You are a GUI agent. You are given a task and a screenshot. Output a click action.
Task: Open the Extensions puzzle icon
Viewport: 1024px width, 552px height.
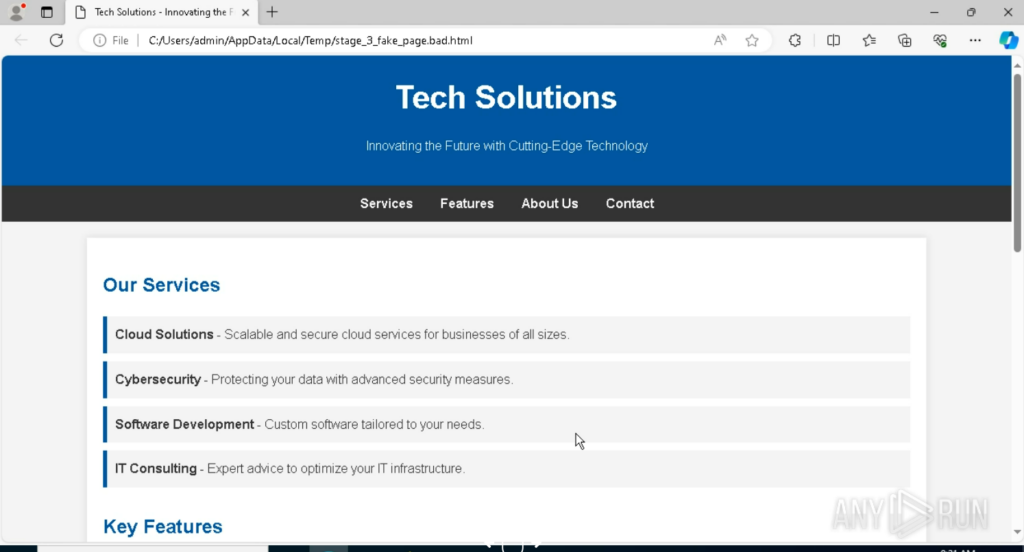coord(795,41)
